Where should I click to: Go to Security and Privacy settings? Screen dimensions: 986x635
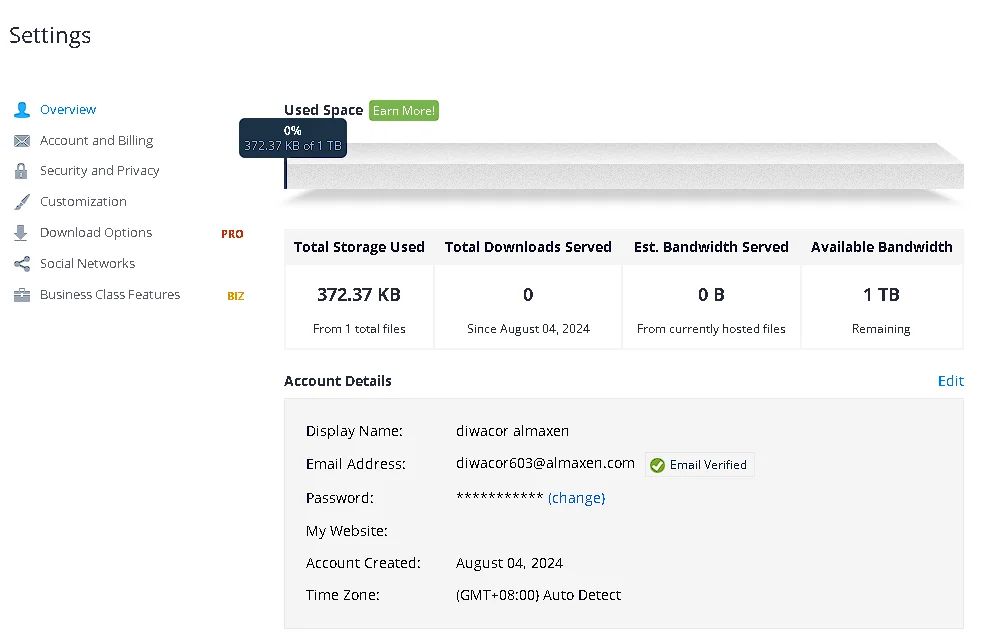coord(99,170)
